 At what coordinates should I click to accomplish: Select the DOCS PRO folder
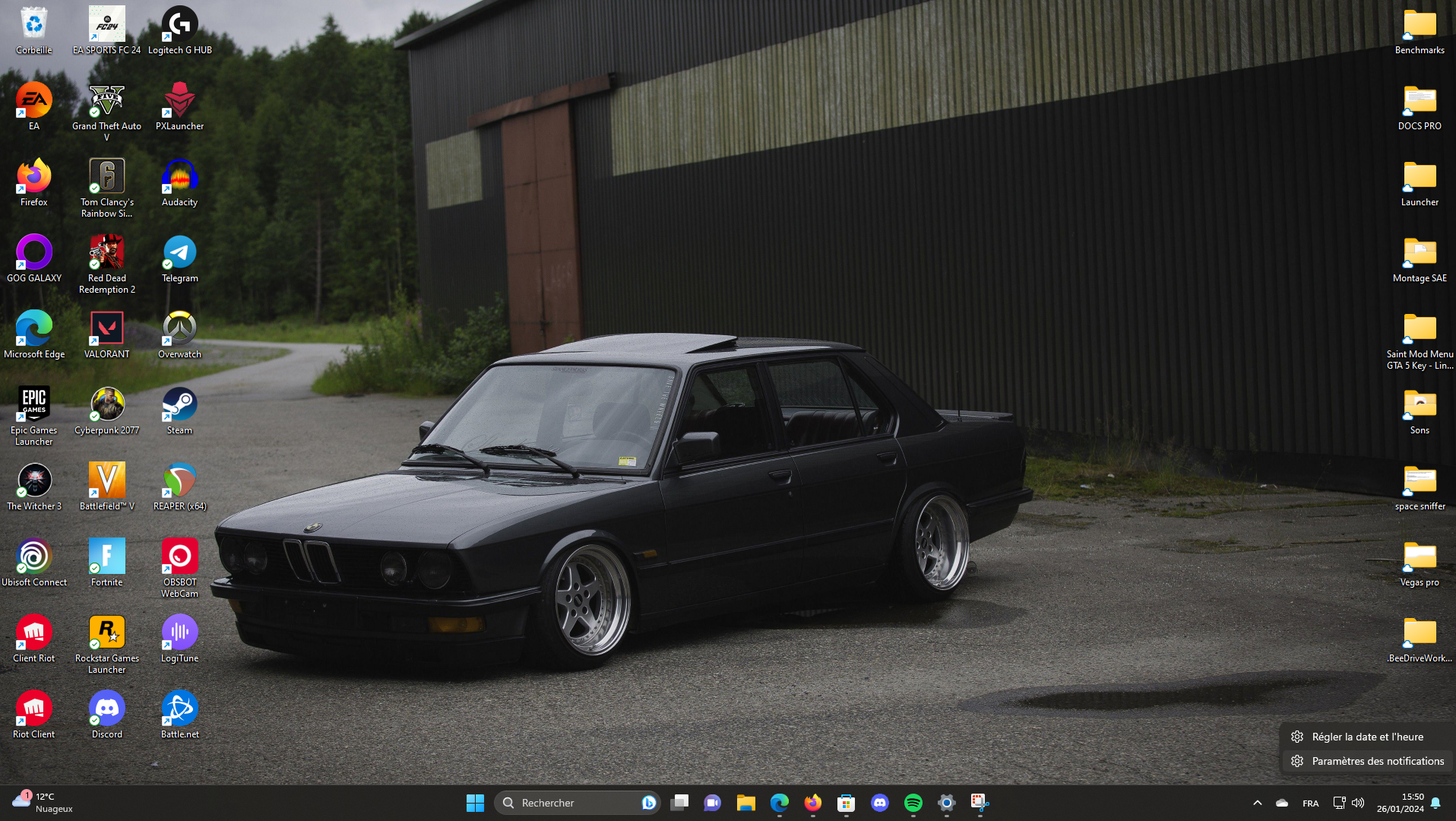(1420, 106)
